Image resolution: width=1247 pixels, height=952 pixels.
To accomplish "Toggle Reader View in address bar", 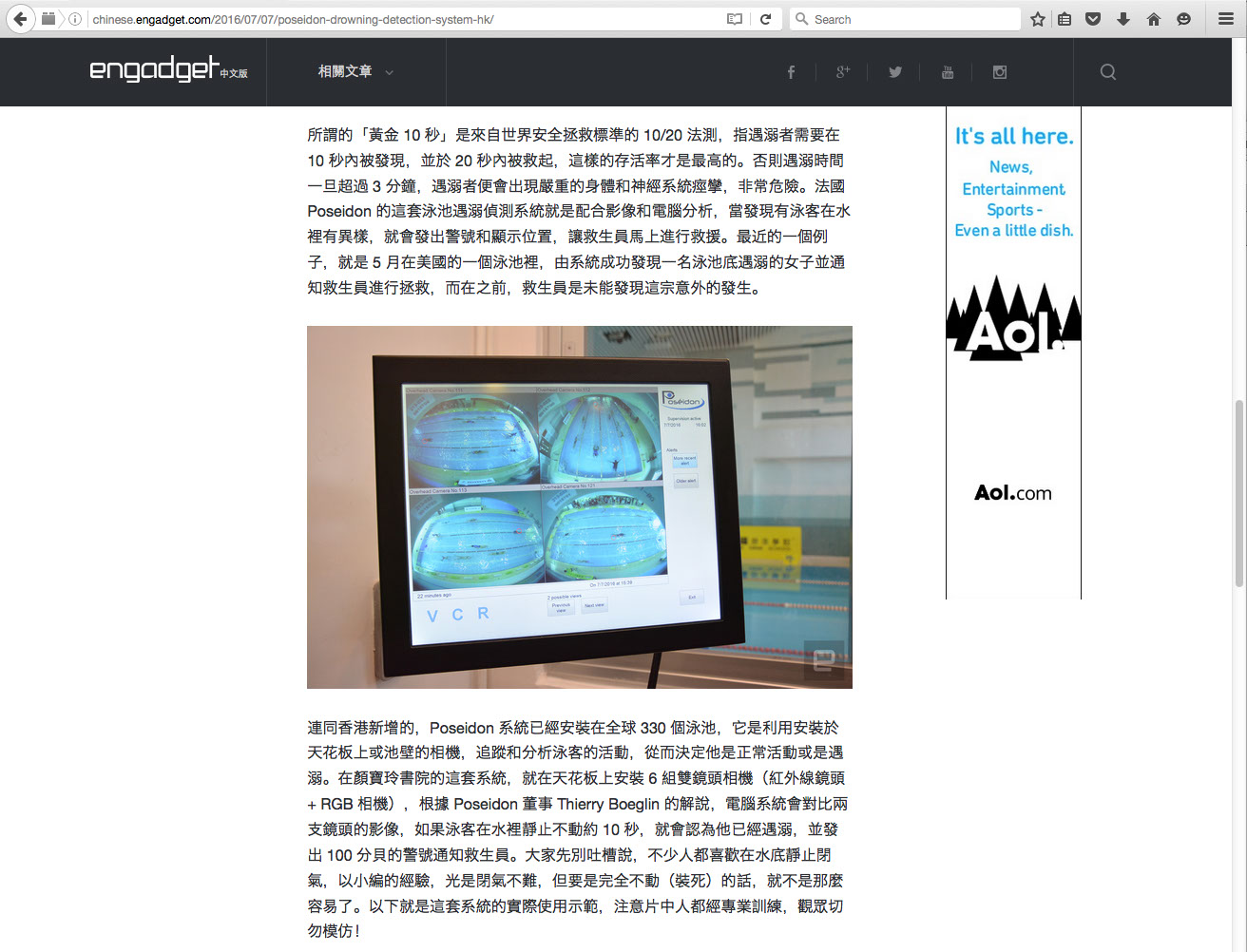I will [x=734, y=19].
